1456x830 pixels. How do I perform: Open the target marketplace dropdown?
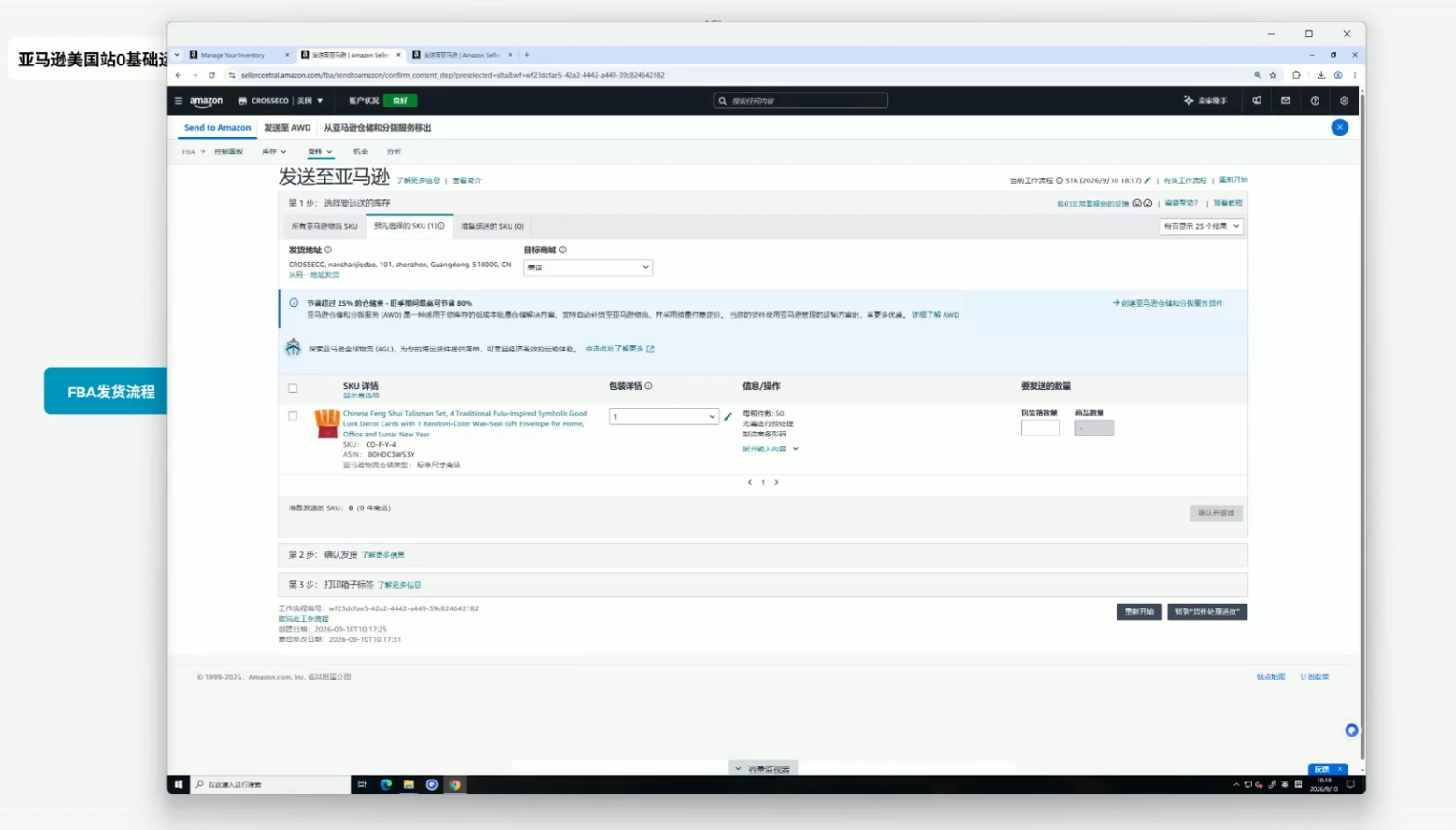(587, 267)
